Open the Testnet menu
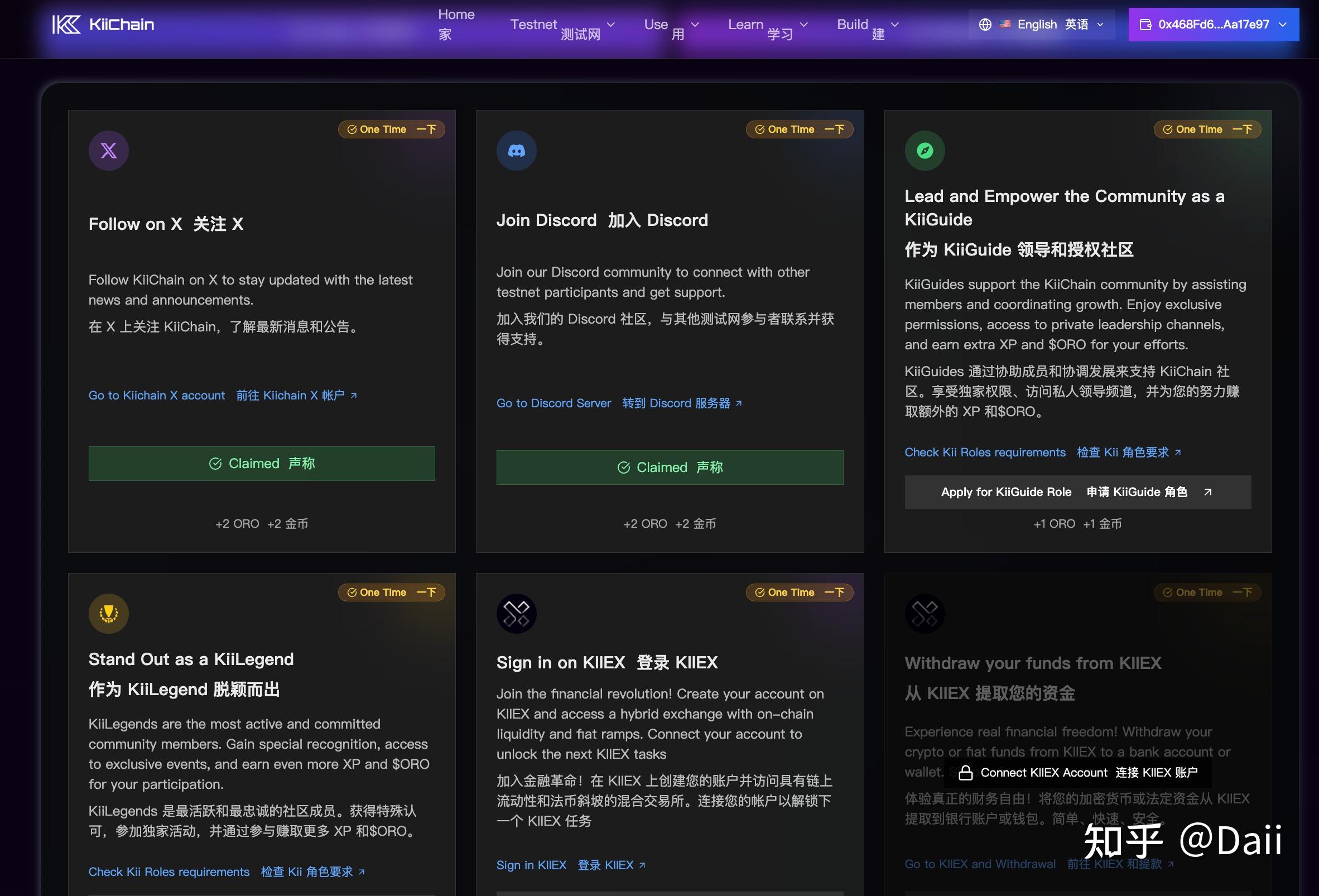This screenshot has width=1319, height=896. tap(555, 25)
